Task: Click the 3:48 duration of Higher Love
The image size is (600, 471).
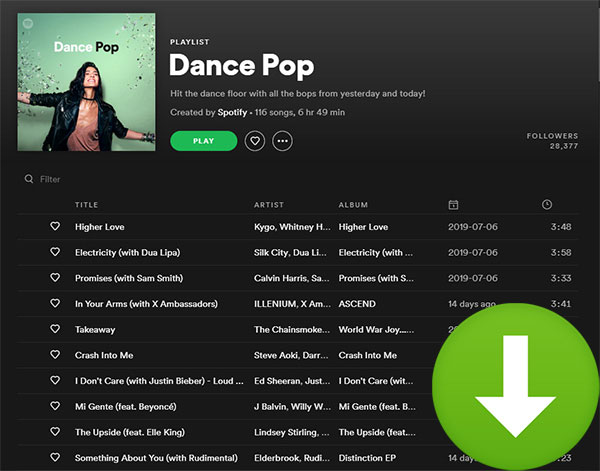Action: (x=561, y=227)
